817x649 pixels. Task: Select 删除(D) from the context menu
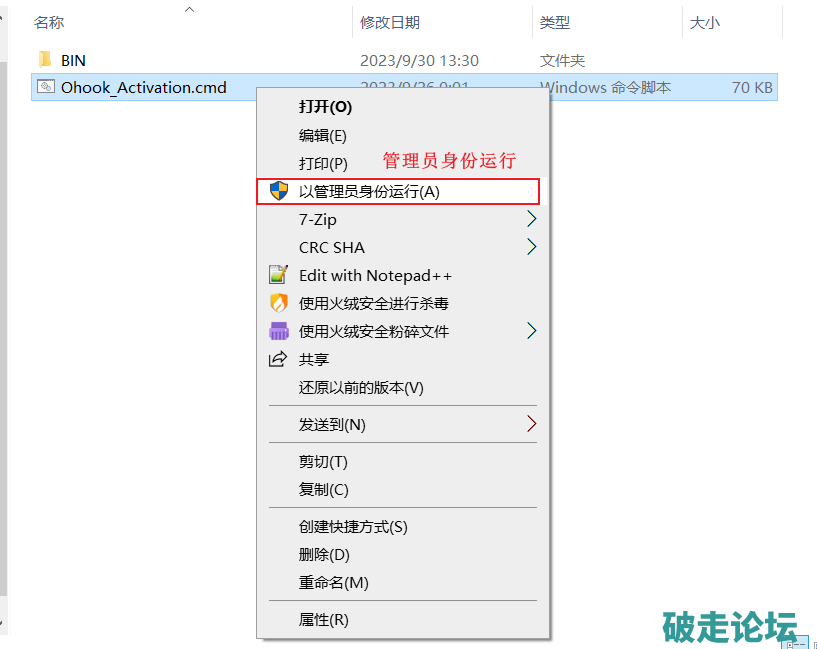pos(324,554)
